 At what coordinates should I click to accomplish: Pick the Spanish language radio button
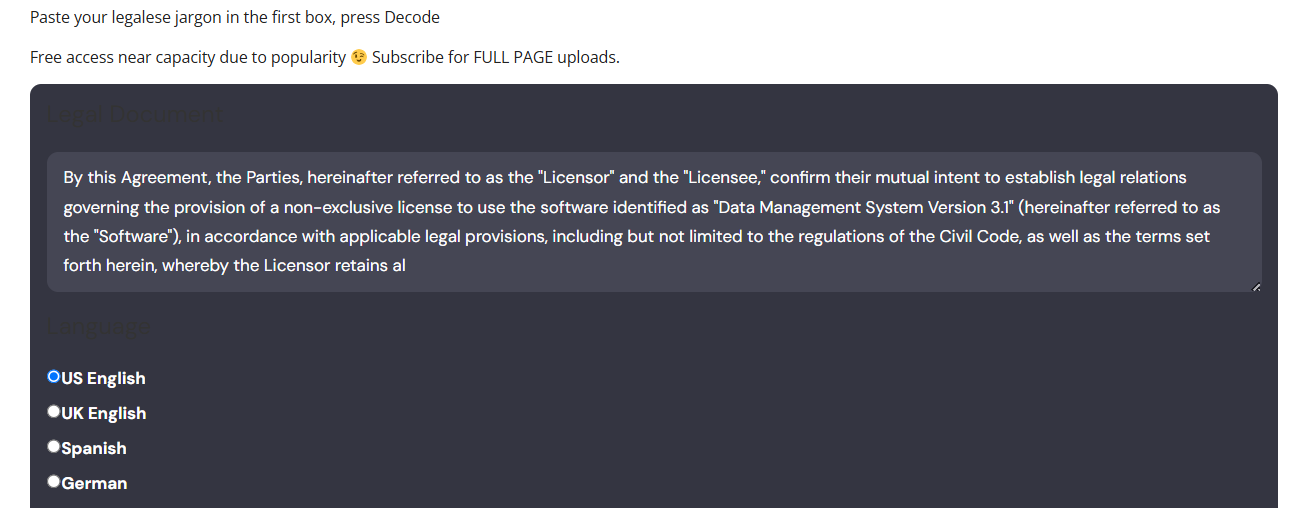pos(54,447)
